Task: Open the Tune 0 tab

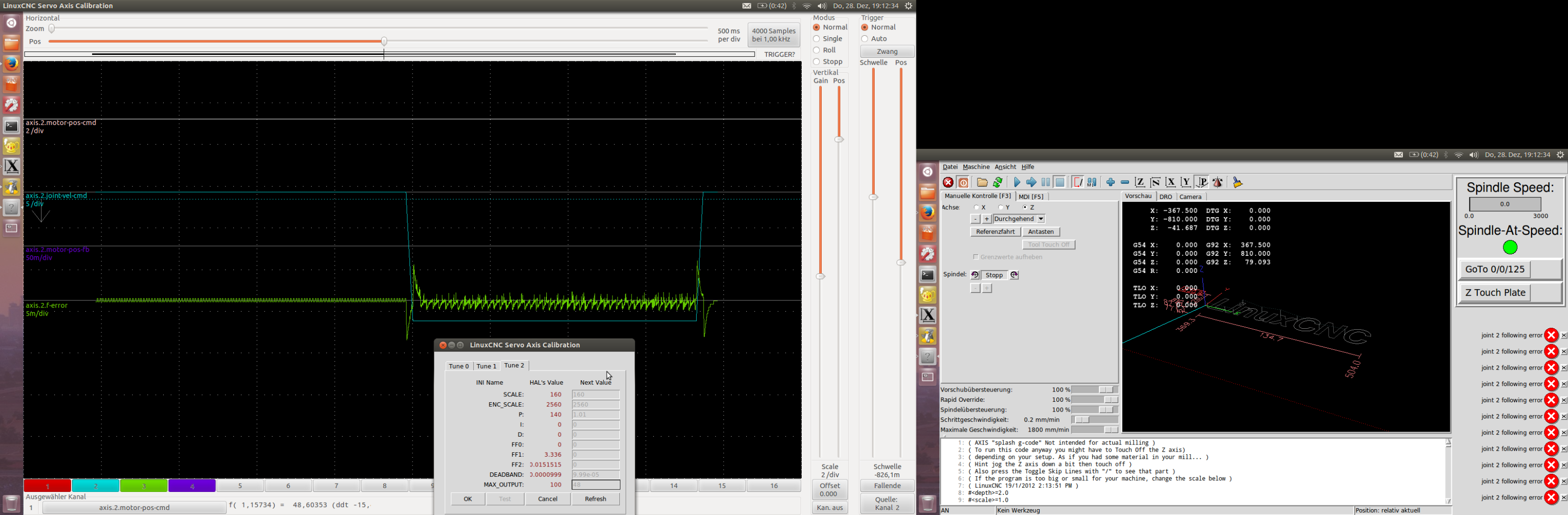Action: [459, 367]
